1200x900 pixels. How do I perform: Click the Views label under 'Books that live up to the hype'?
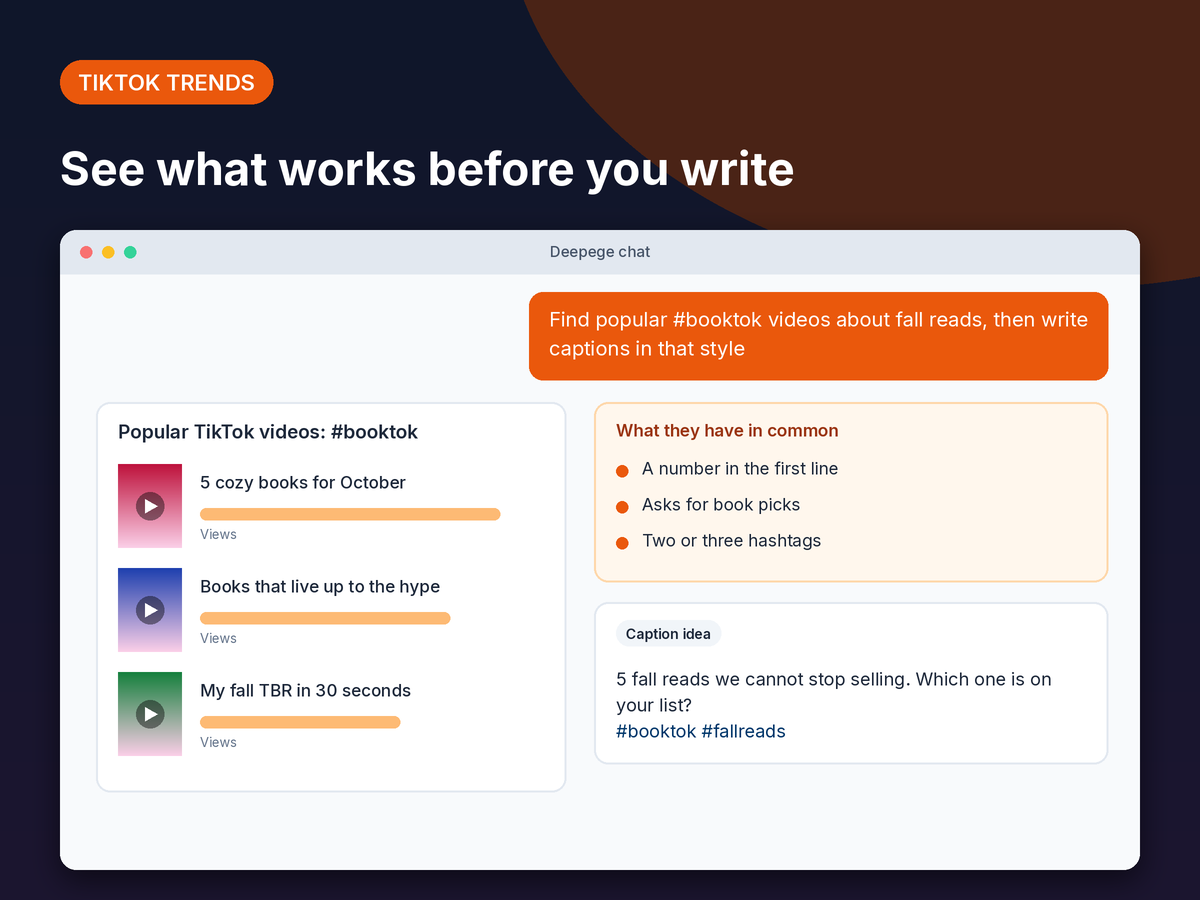tap(218, 638)
